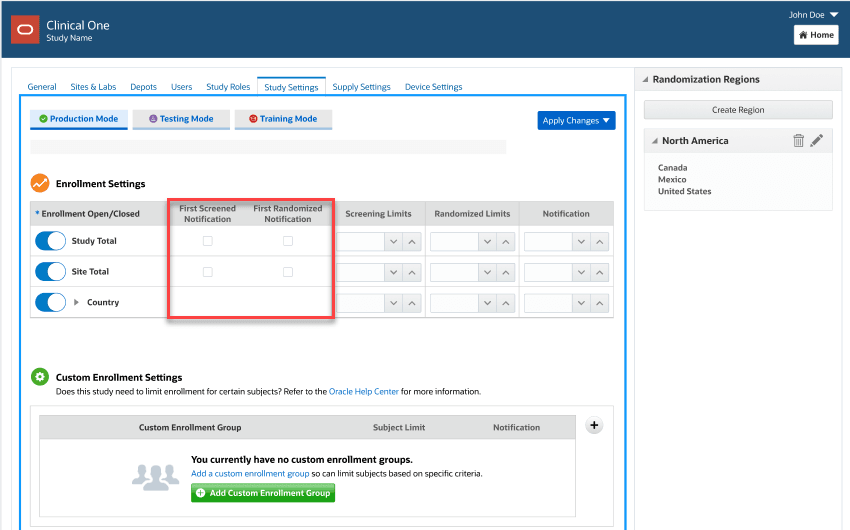Toggle Country enrollment switch

click(50, 302)
